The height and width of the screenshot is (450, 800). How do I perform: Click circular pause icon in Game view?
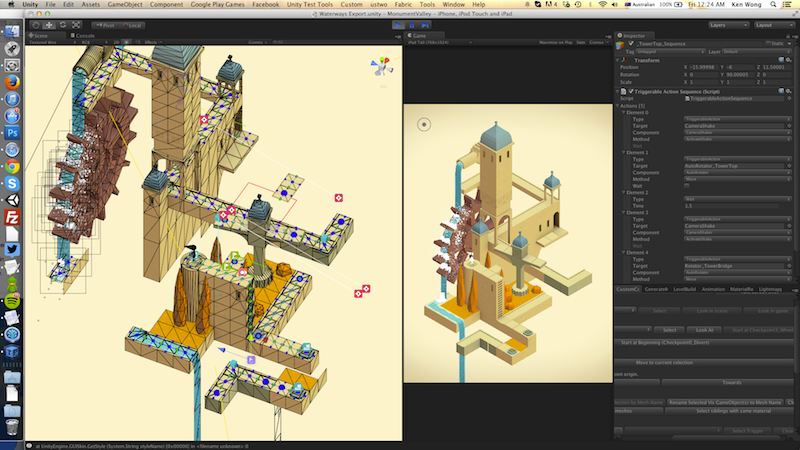[424, 124]
